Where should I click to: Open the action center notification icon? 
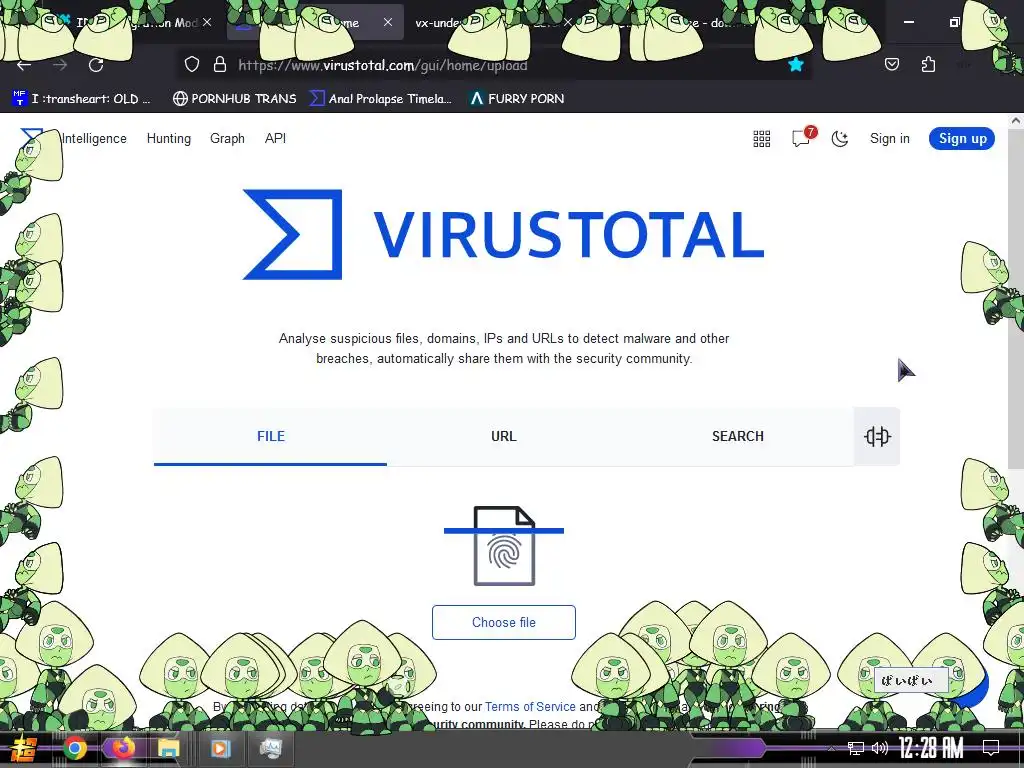991,748
